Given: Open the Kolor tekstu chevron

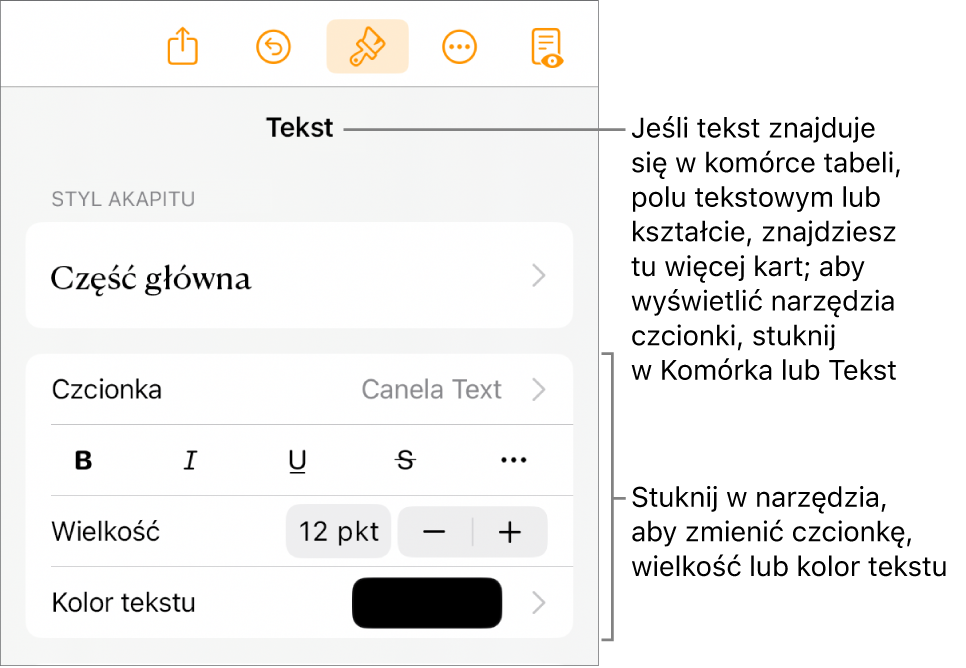Looking at the screenshot, I should pos(538,603).
